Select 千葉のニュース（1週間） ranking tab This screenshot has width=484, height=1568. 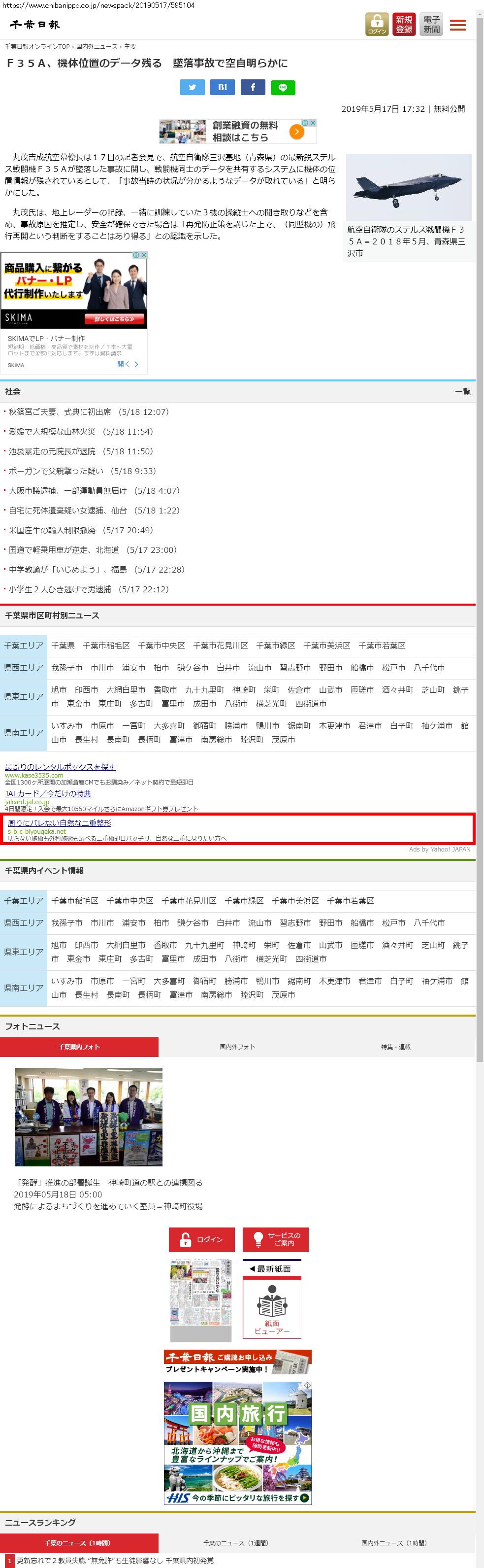(x=237, y=1543)
